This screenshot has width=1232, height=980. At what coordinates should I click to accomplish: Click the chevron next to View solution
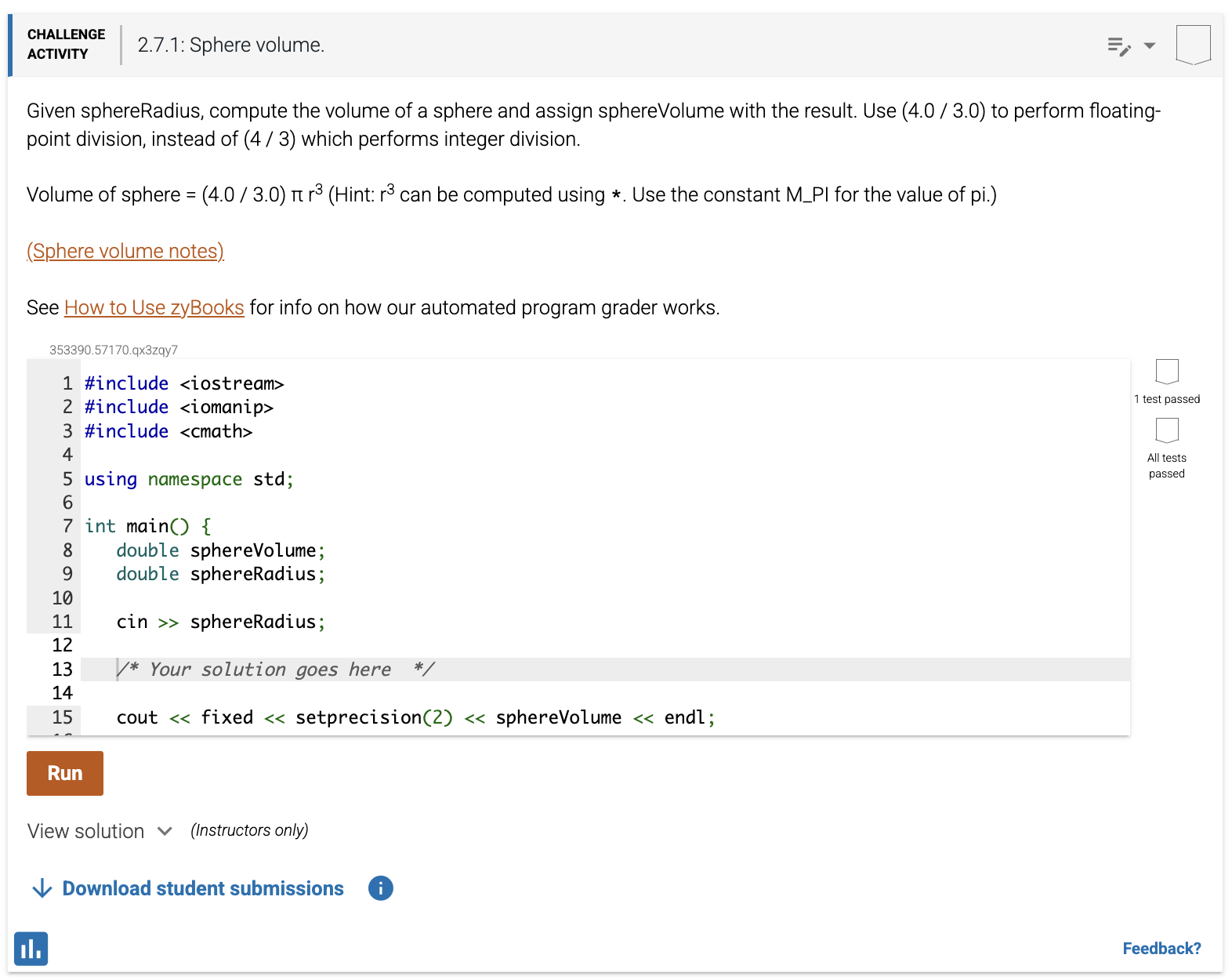click(x=165, y=831)
